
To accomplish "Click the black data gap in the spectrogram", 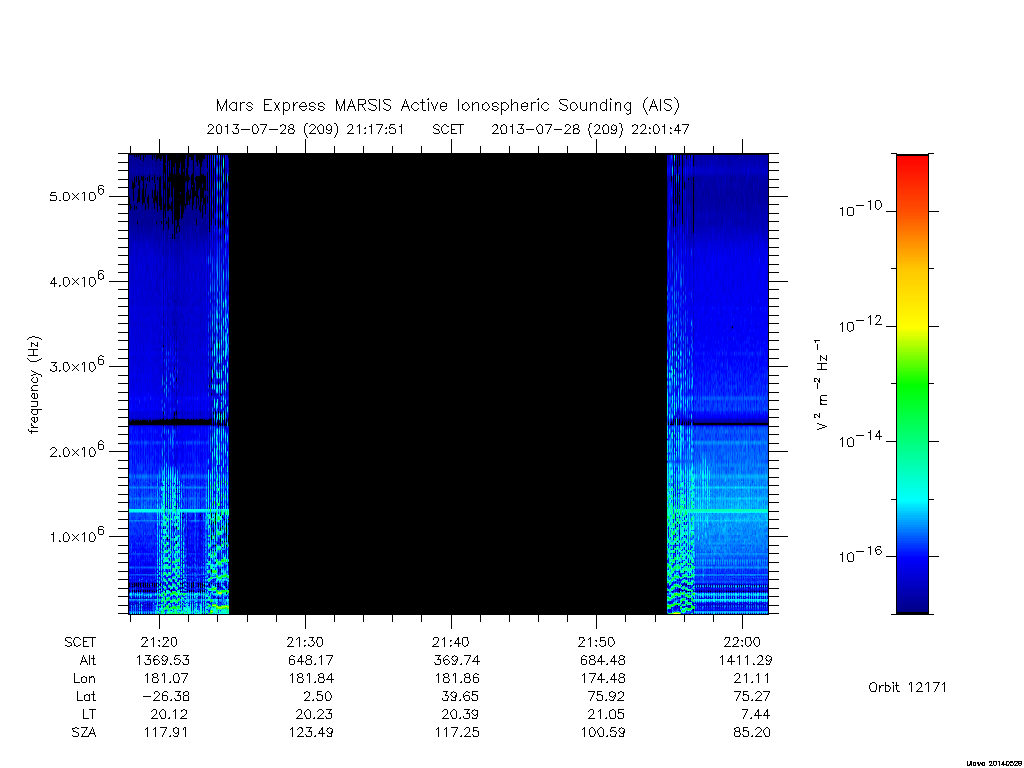I will click(447, 384).
